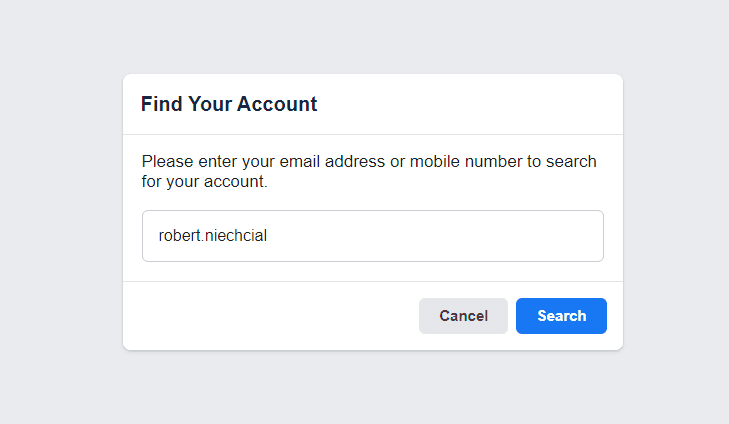Image resolution: width=729 pixels, height=424 pixels.
Task: Click the empty footer area left of Cancel
Action: point(270,316)
